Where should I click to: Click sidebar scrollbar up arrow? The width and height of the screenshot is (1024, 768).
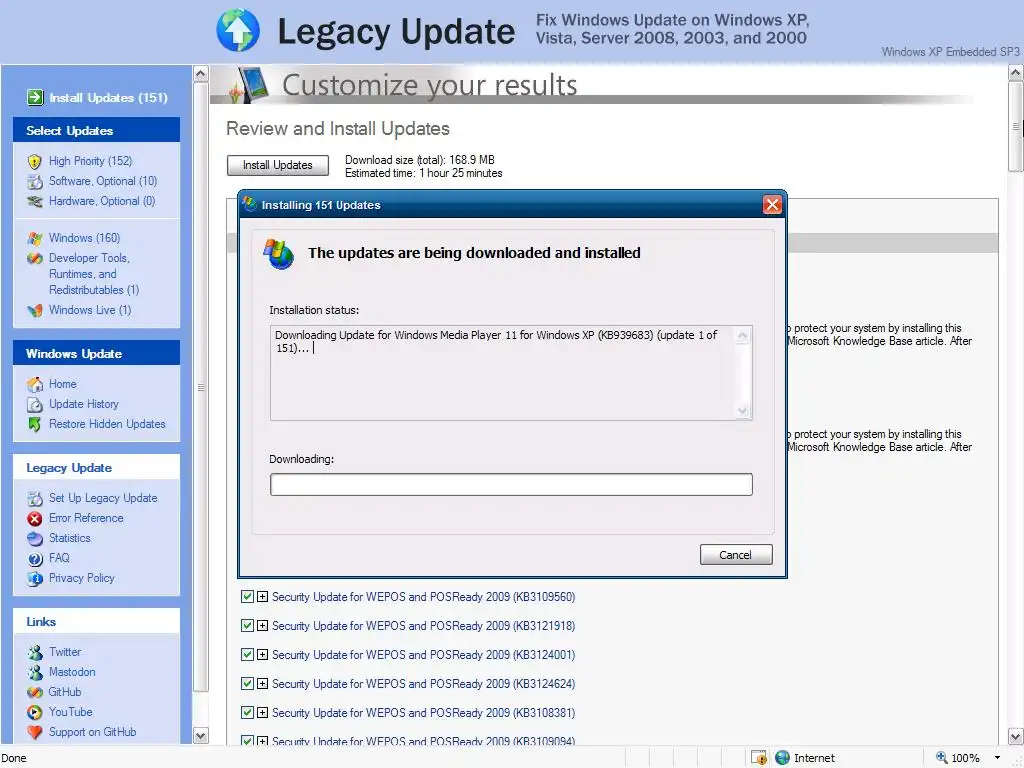click(200, 74)
